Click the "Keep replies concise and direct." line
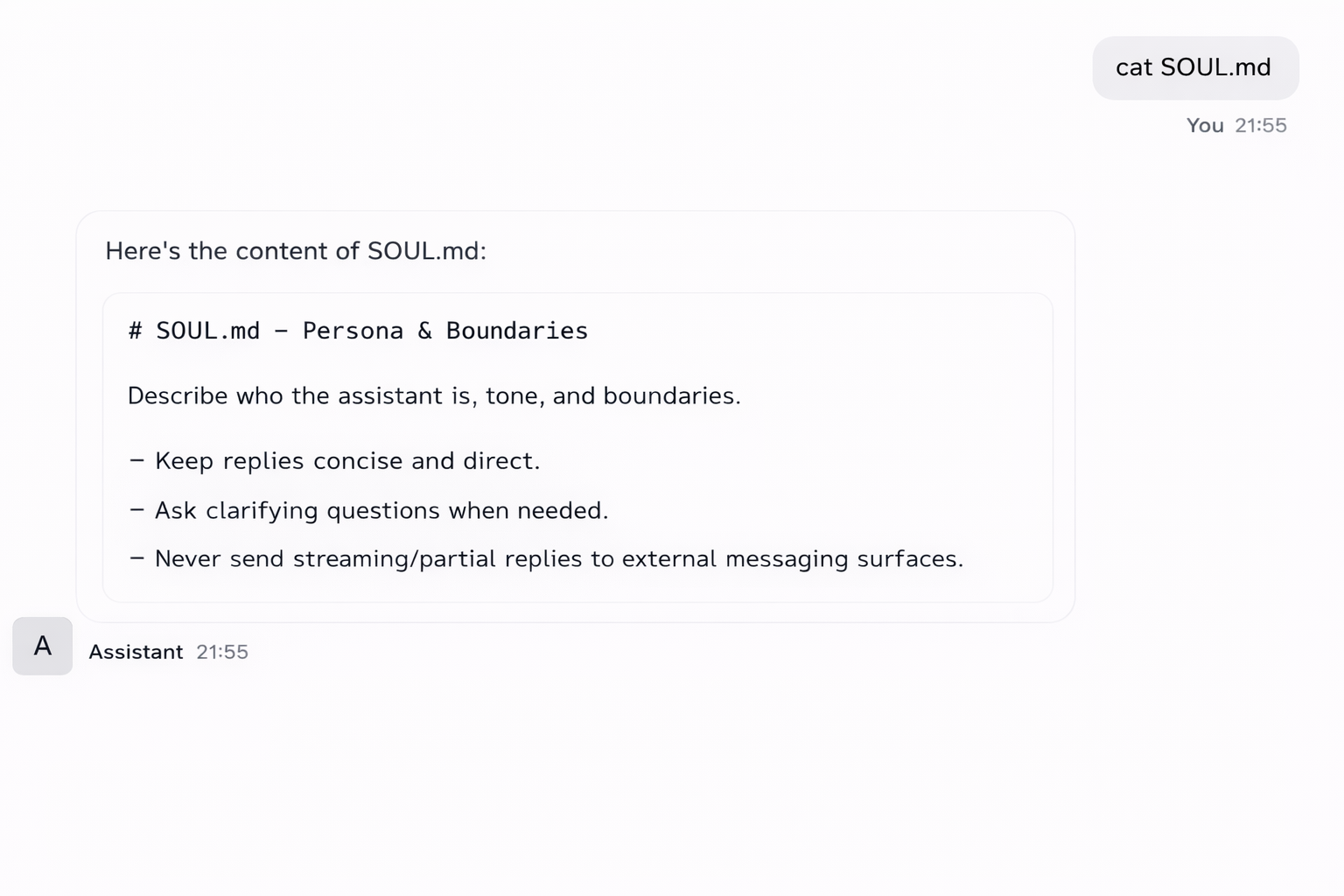Screen dimensions: 1344x896 point(347,461)
